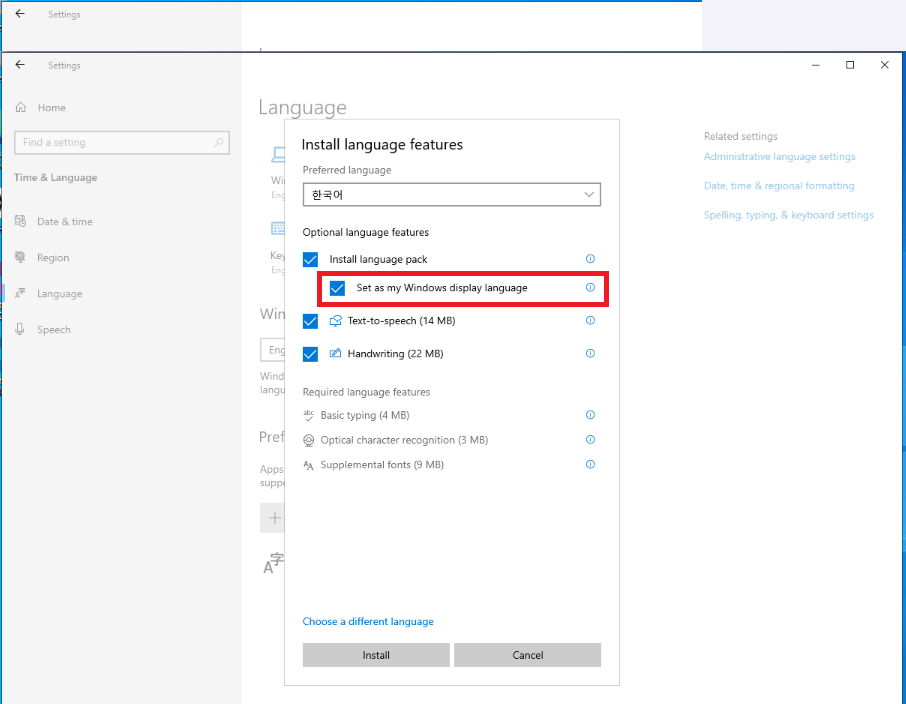Minimize the front Settings window
The width and height of the screenshot is (906, 704).
816,65
